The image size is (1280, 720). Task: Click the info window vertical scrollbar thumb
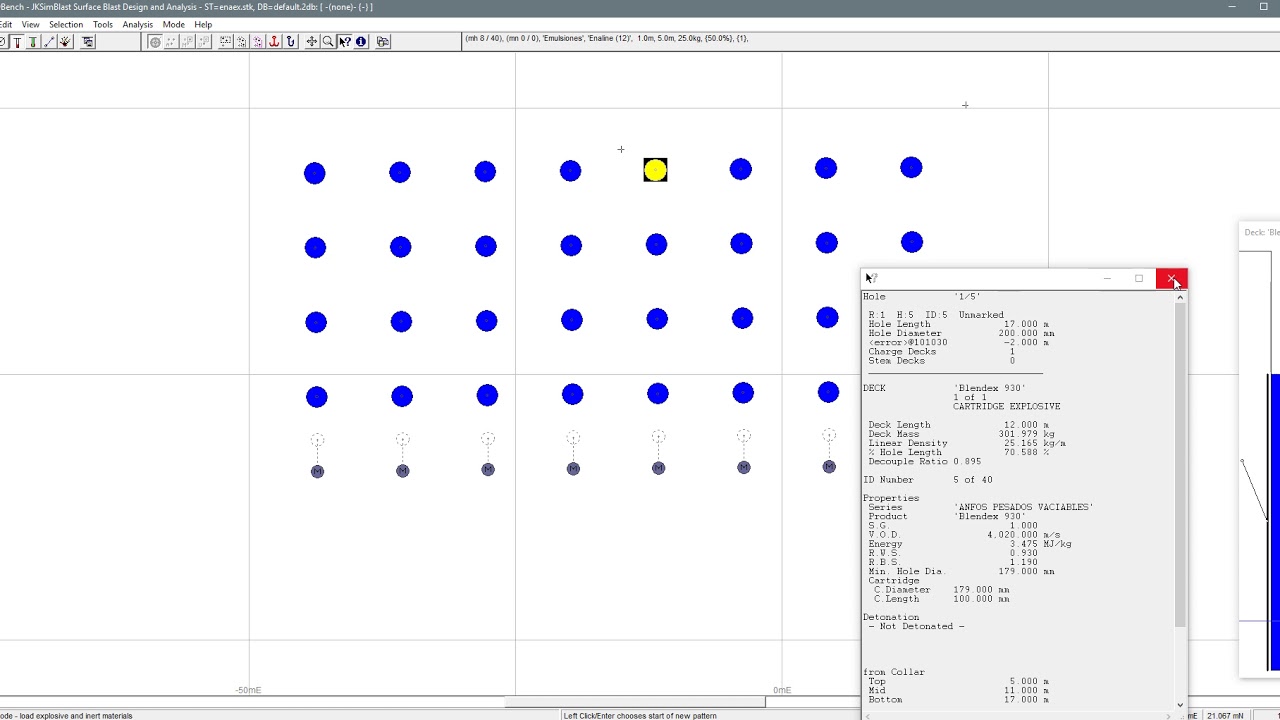click(1180, 465)
